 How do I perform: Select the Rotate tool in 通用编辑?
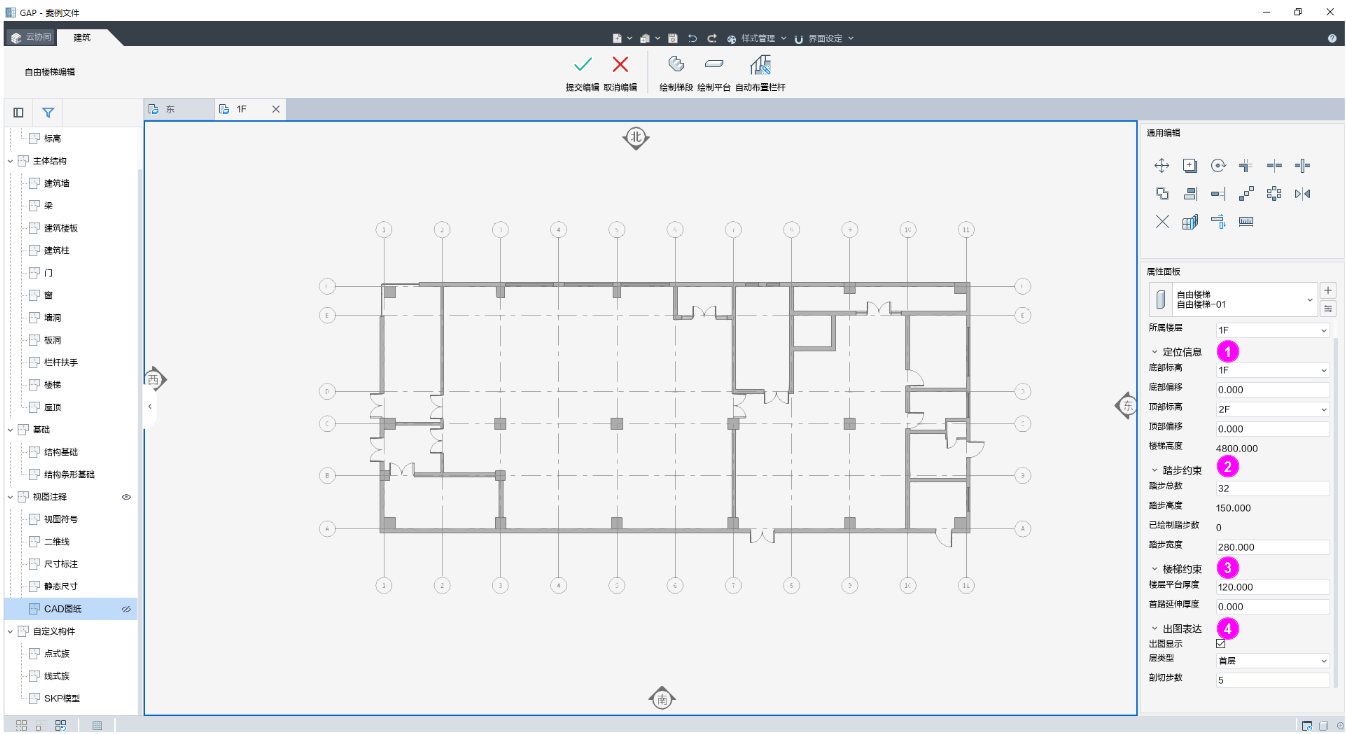click(x=1218, y=166)
